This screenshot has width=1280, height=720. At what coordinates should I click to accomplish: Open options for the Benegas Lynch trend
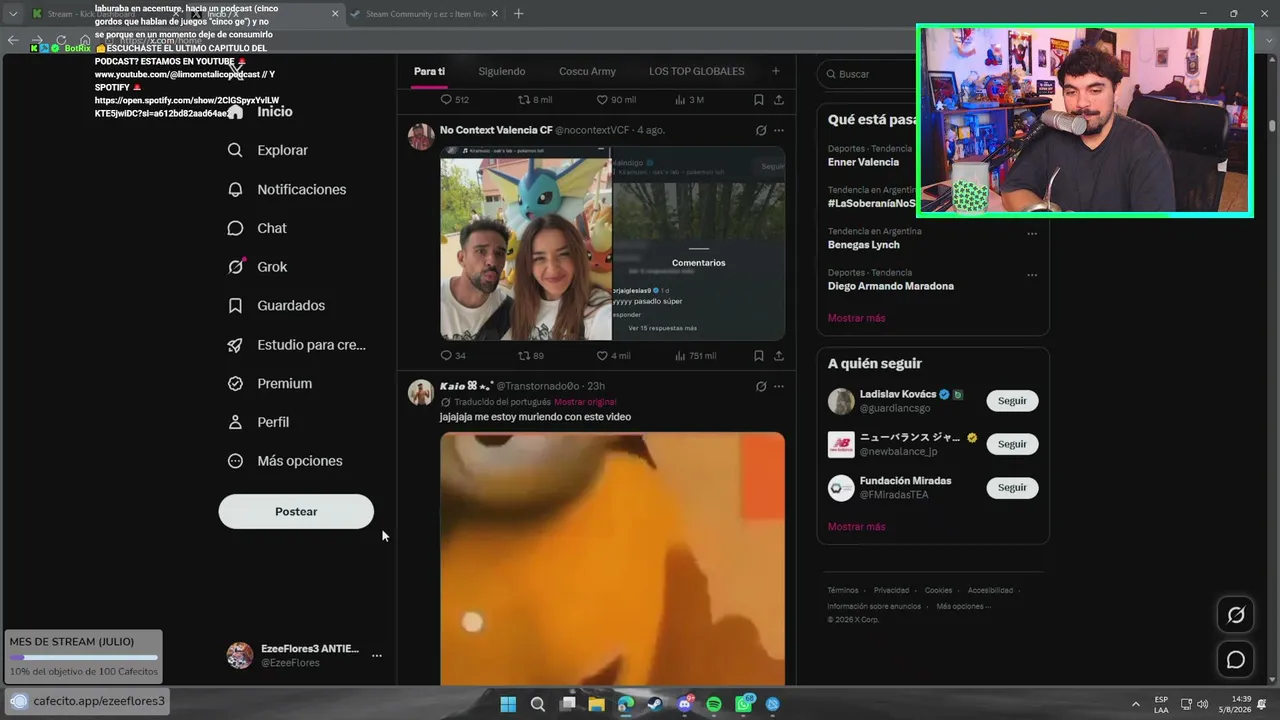pyautogui.click(x=1032, y=234)
